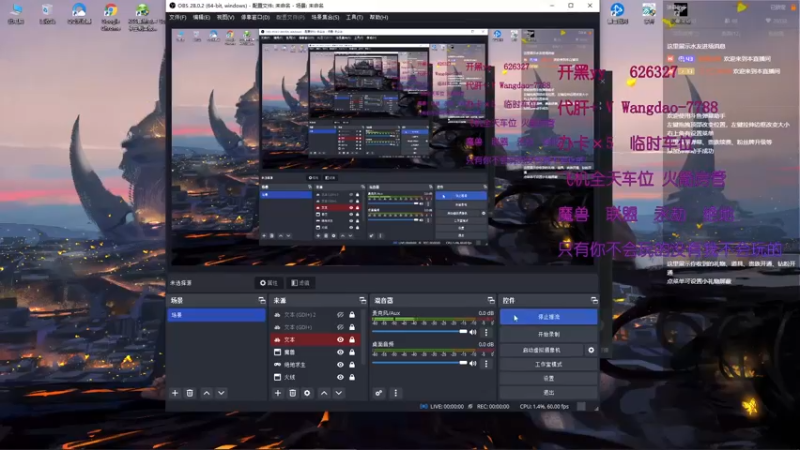This screenshot has width=800, height=450.
Task: Open the 编辑(E) menu
Action: click(202, 17)
